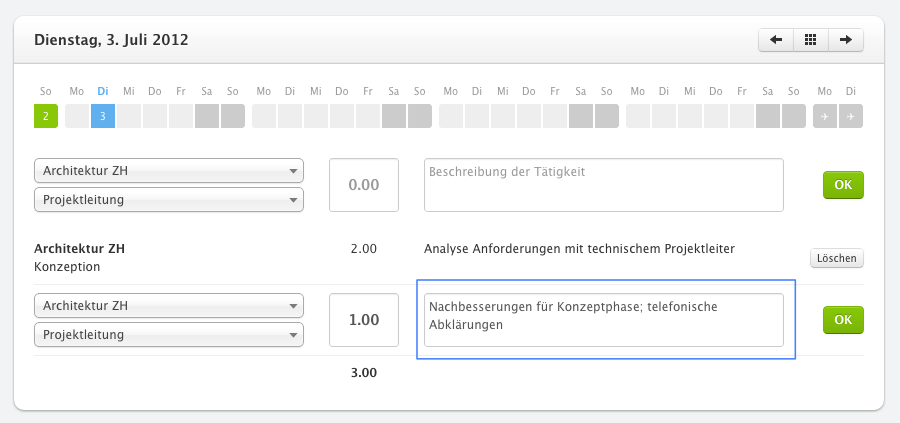The width and height of the screenshot is (900, 423).
Task: Click the first airplane day cell under Mo
Action: coord(825,116)
